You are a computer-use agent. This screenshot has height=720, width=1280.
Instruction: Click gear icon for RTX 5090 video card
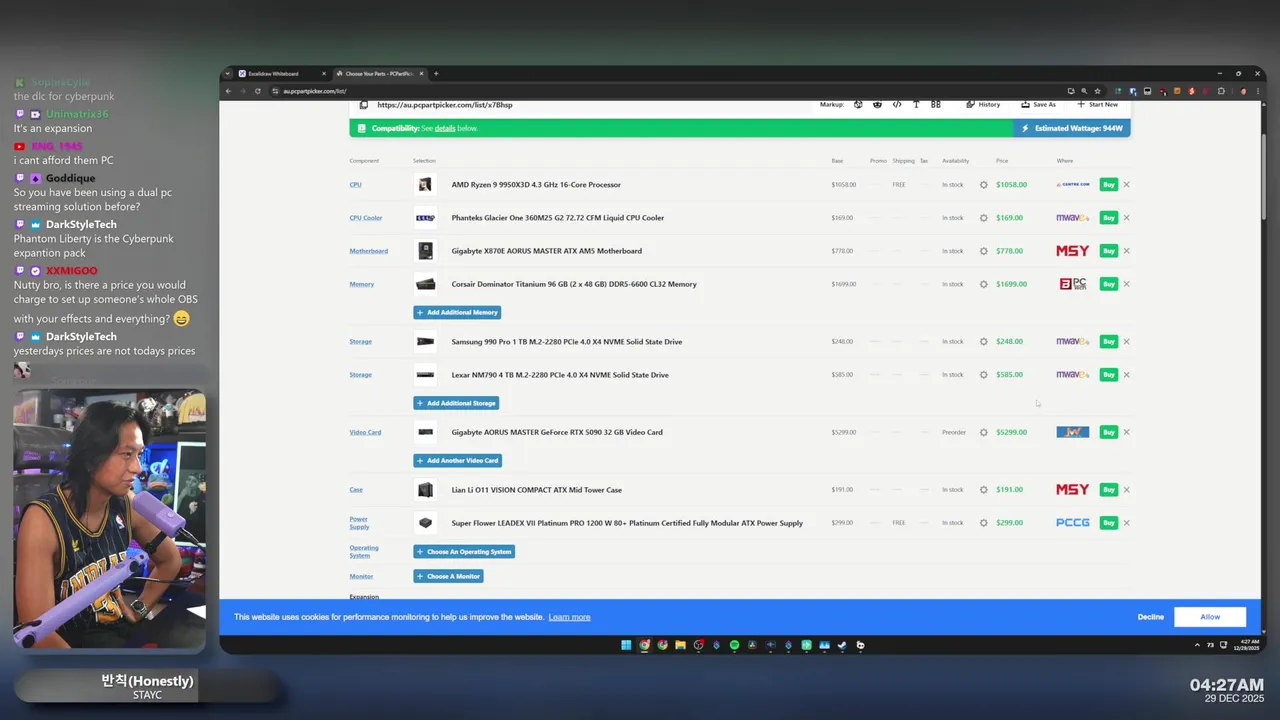(983, 432)
